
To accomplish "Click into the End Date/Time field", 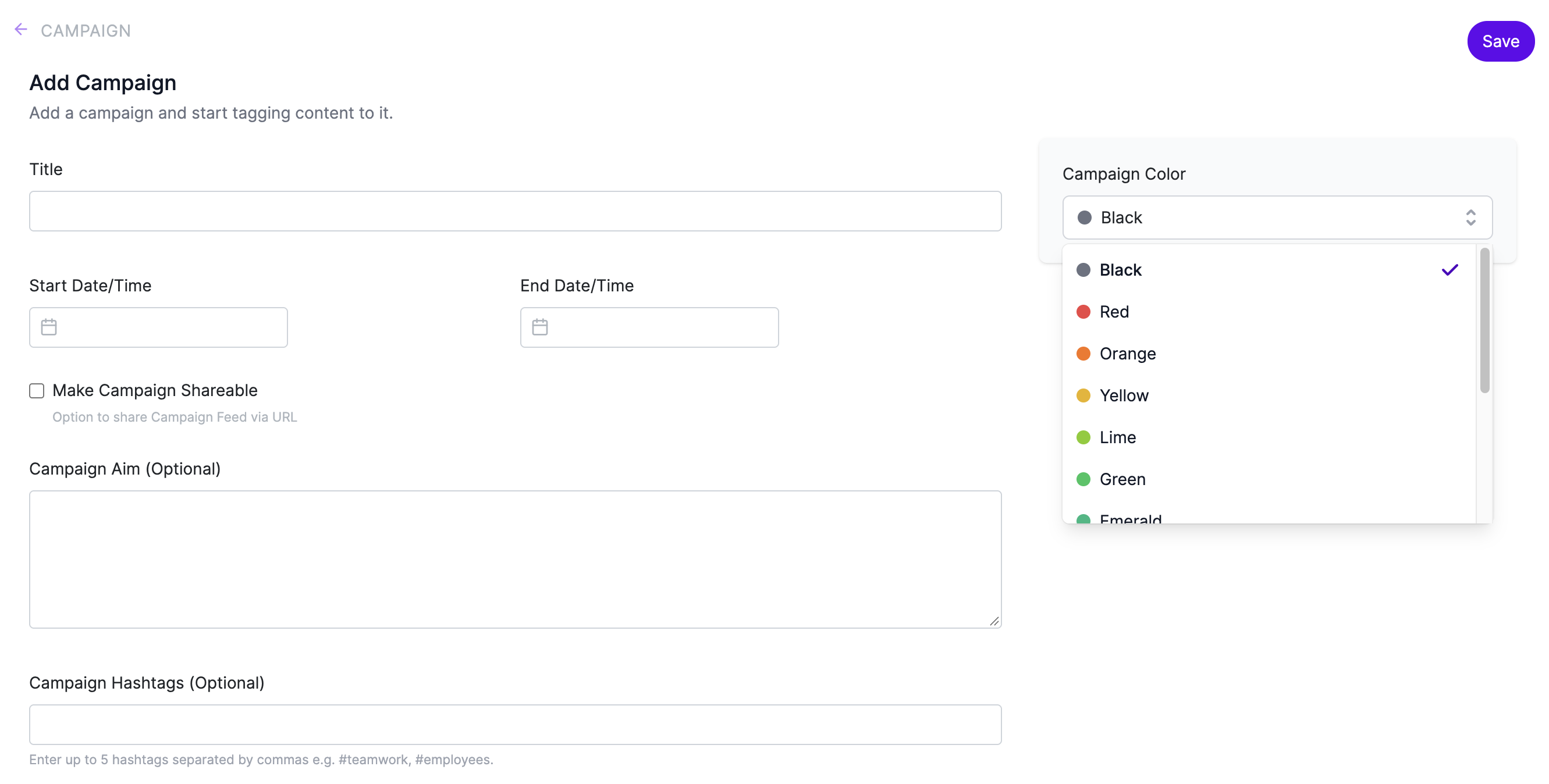I will (x=649, y=327).
